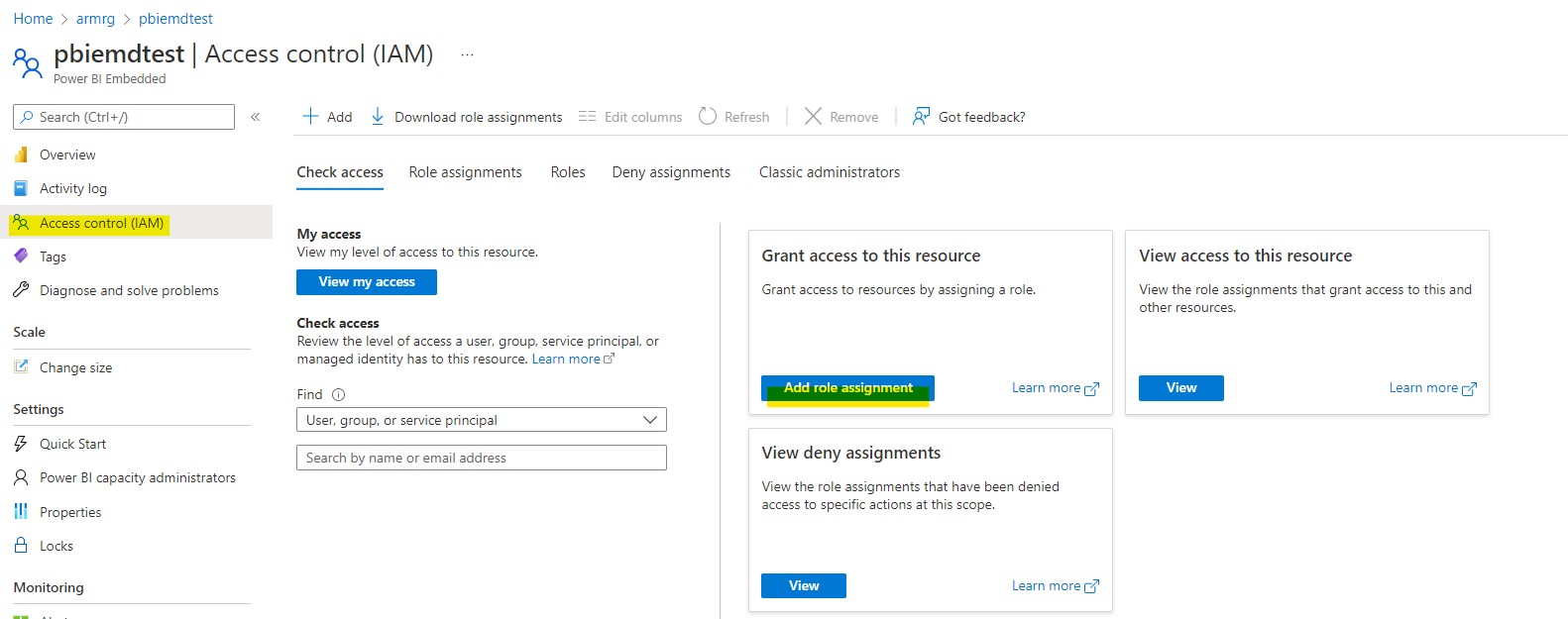Go to armrg in breadcrumb
The width and height of the screenshot is (1568, 619).
point(95,19)
